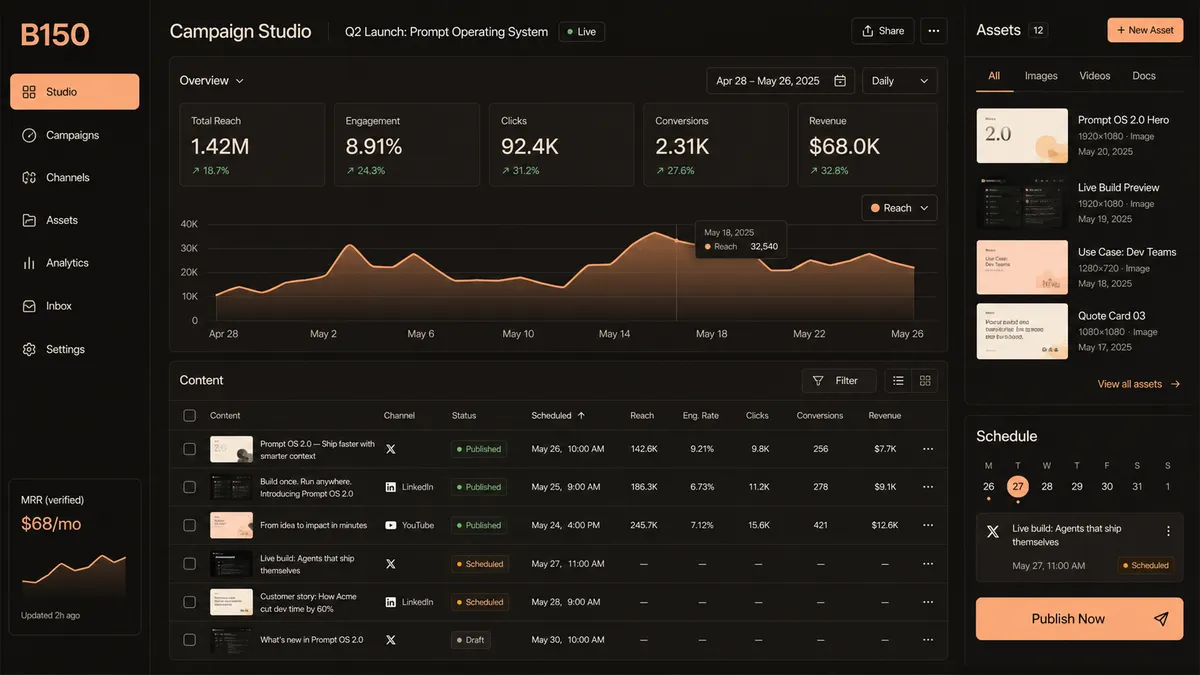Check the Build once. Run anywhere row

pyautogui.click(x=190, y=487)
